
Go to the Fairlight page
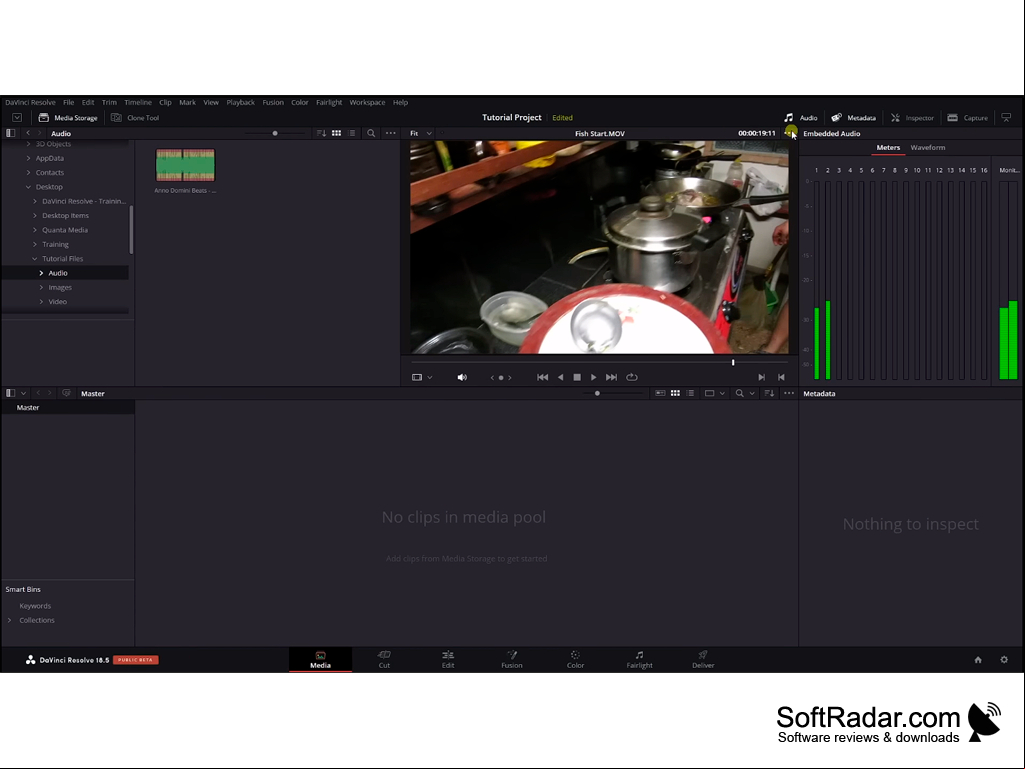[639, 660]
